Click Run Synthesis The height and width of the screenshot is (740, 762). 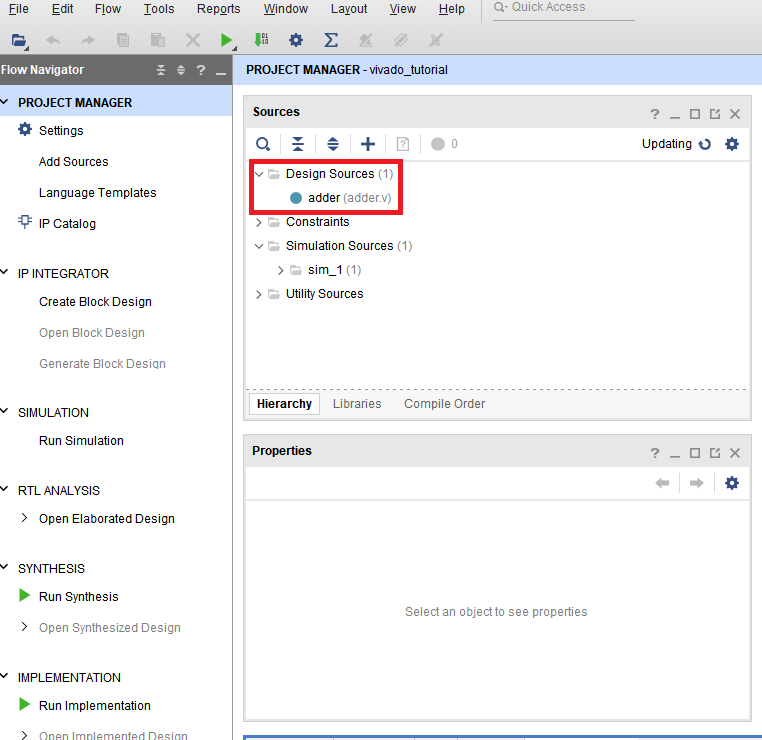pyautogui.click(x=78, y=597)
